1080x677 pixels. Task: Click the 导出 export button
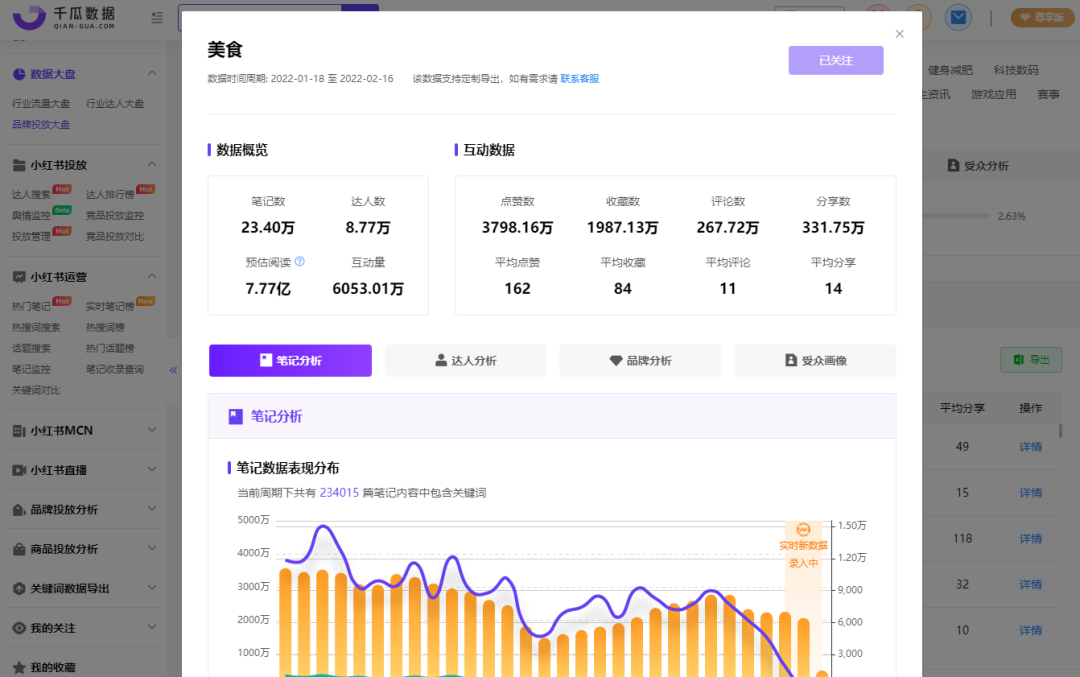(1031, 360)
